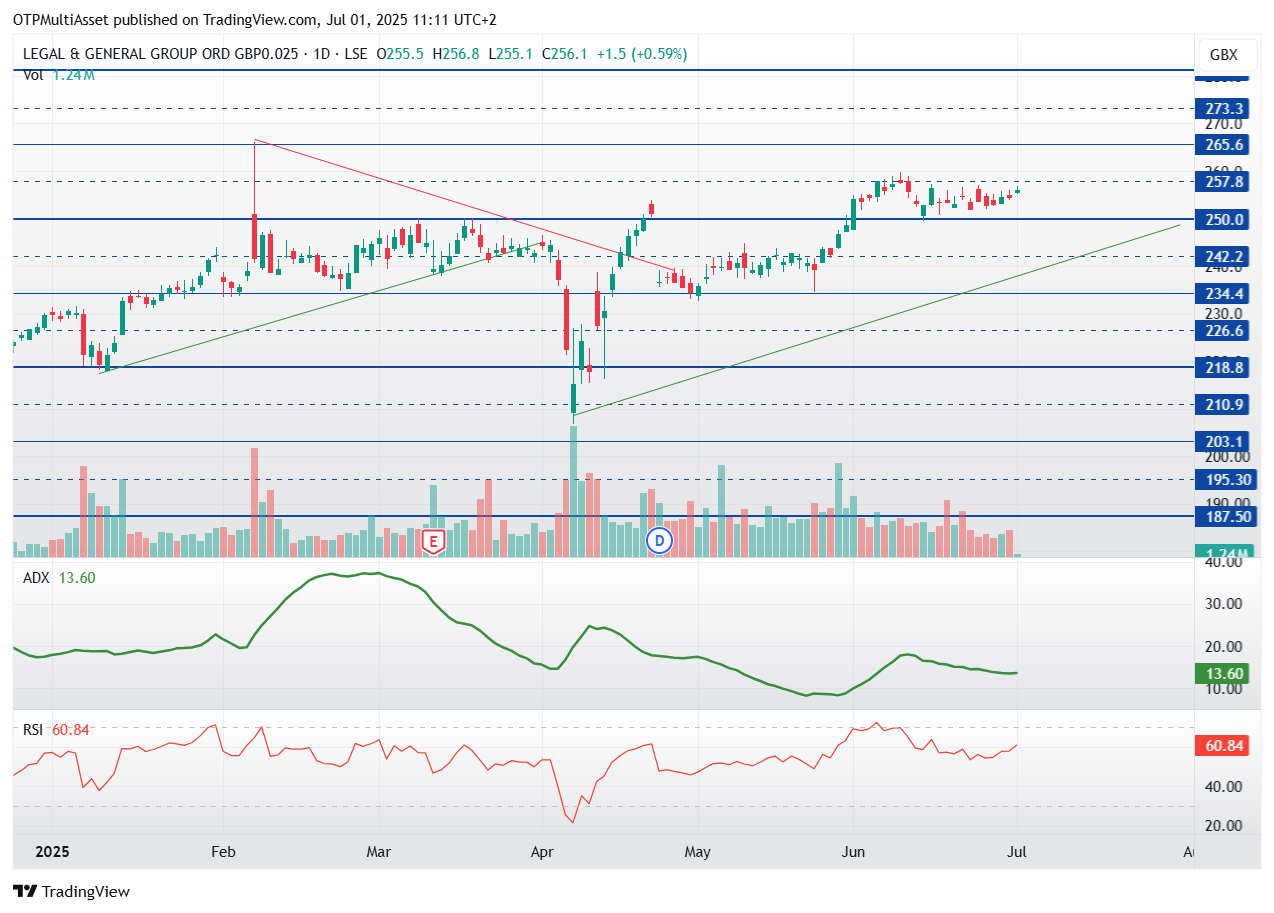The image size is (1274, 913).
Task: Click the low price L255.1 value
Action: [x=511, y=54]
